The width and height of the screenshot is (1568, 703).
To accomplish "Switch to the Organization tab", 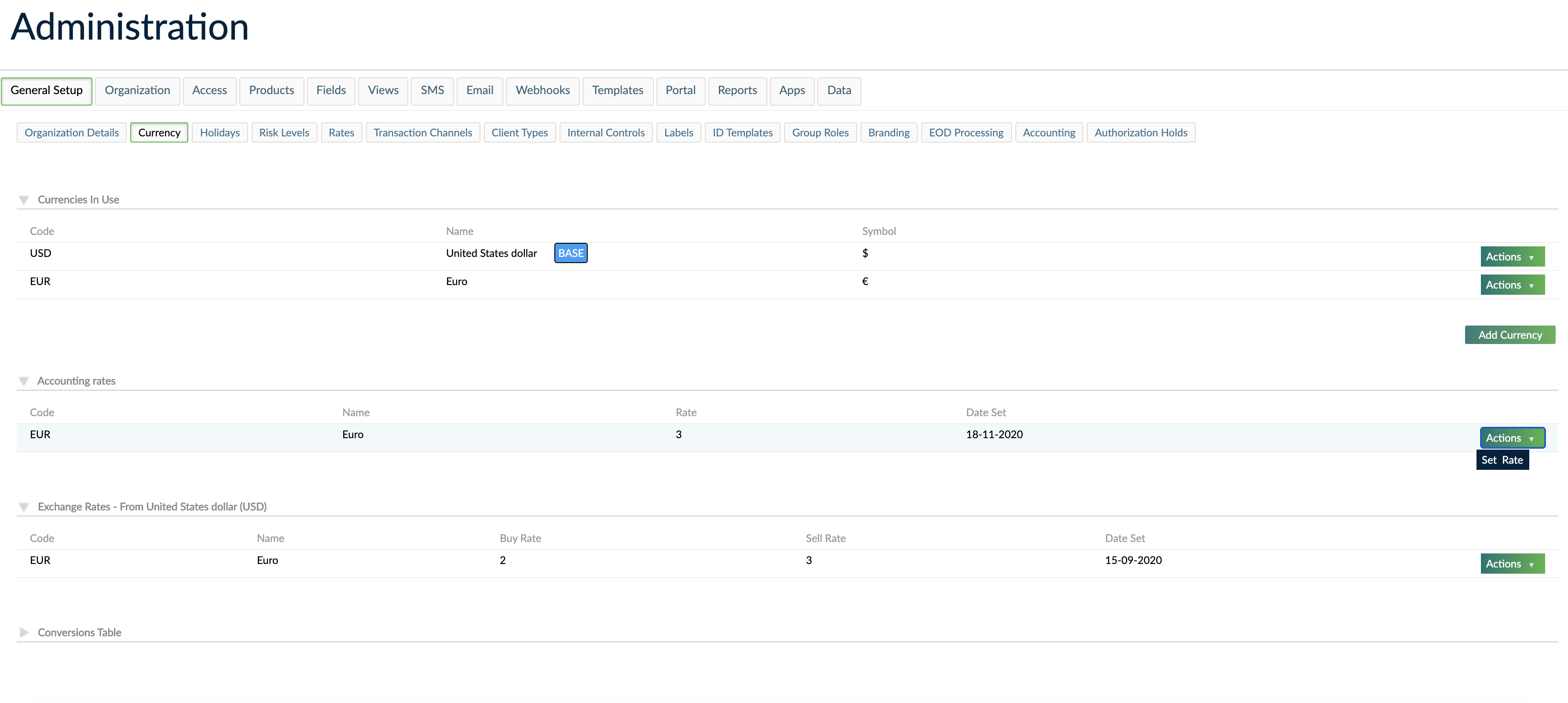I will pyautogui.click(x=137, y=91).
